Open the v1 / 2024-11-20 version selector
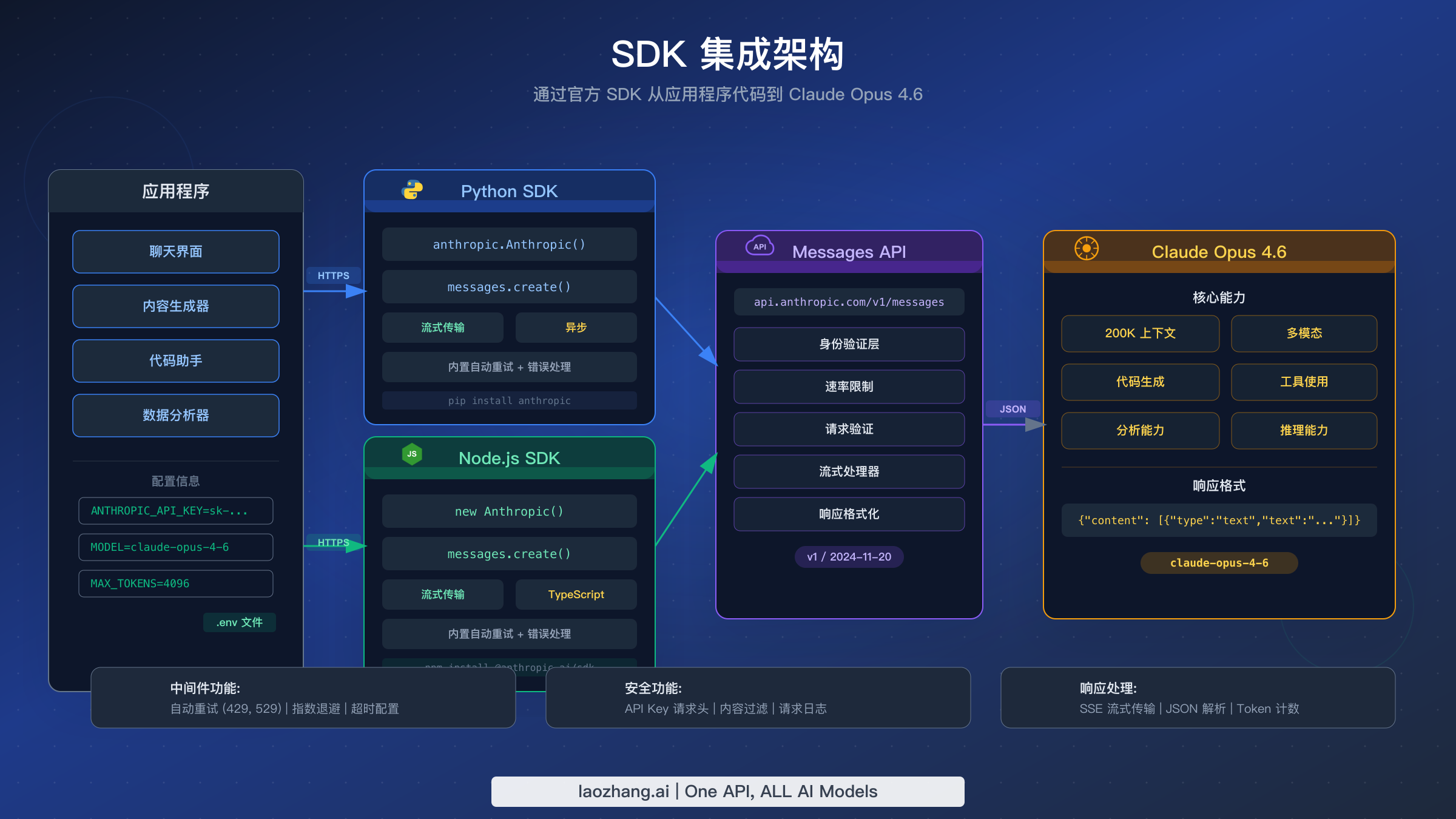 (x=848, y=556)
